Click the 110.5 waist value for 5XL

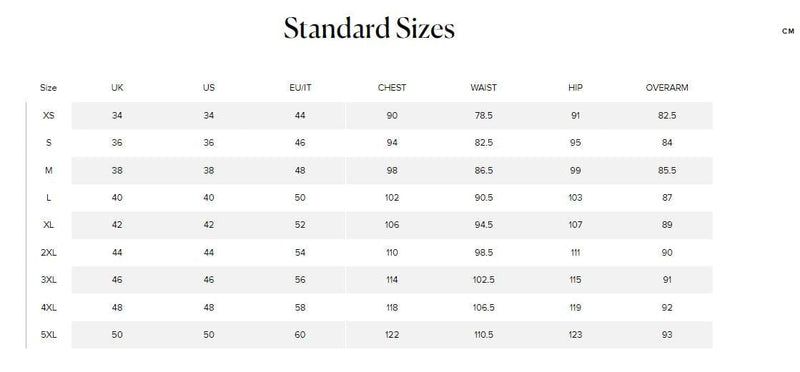click(484, 335)
